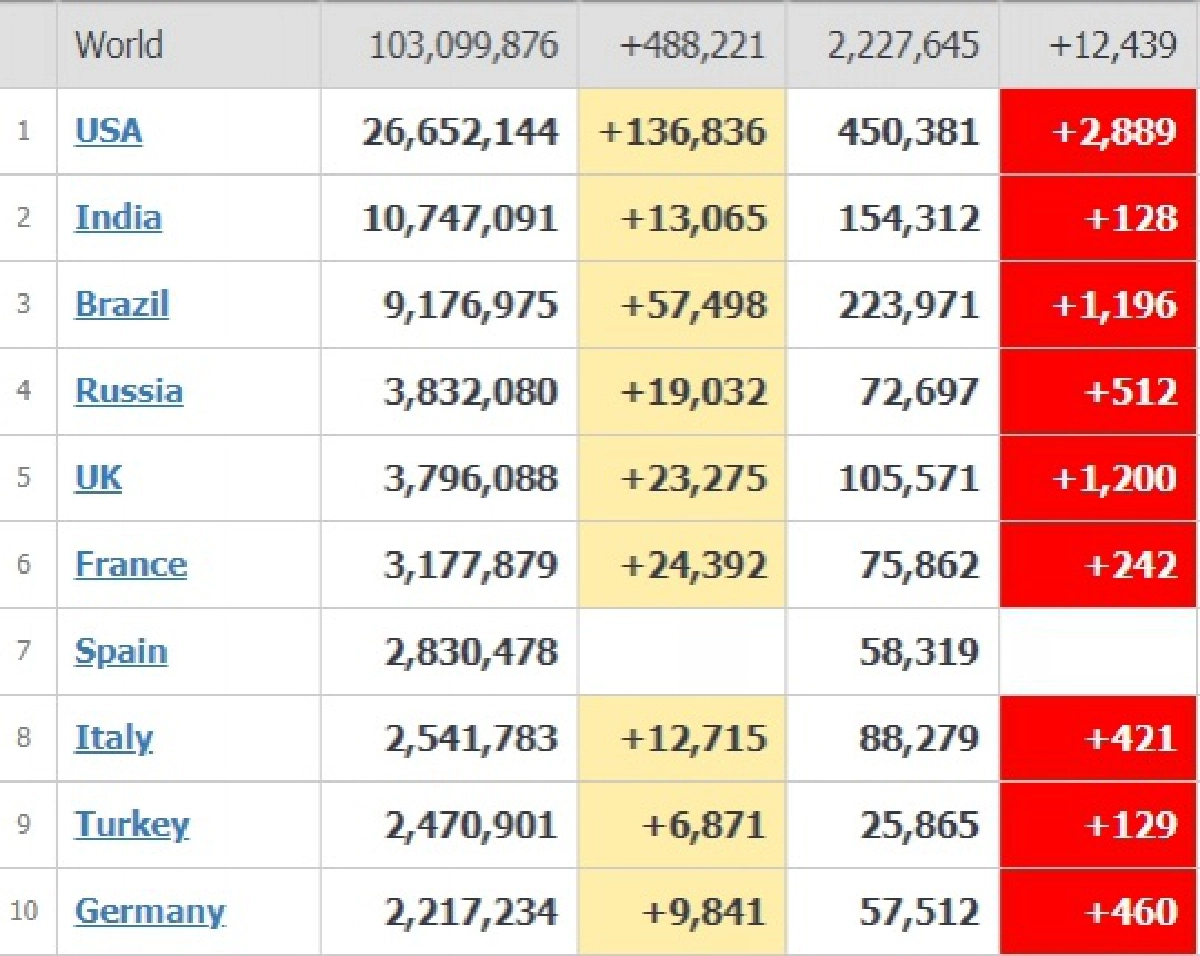Click Turkey new deaths cell +129
Image resolution: width=1200 pixels, height=956 pixels.
(1130, 825)
